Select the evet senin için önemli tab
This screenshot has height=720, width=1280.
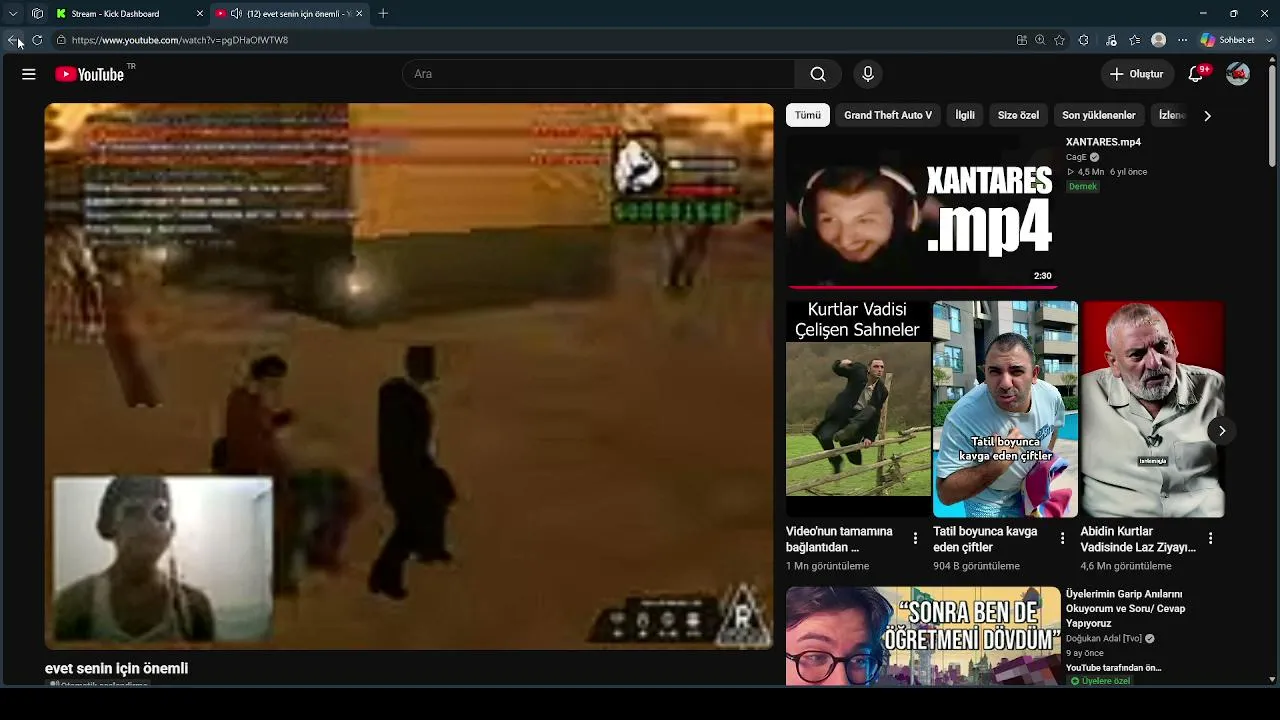[x=290, y=14]
